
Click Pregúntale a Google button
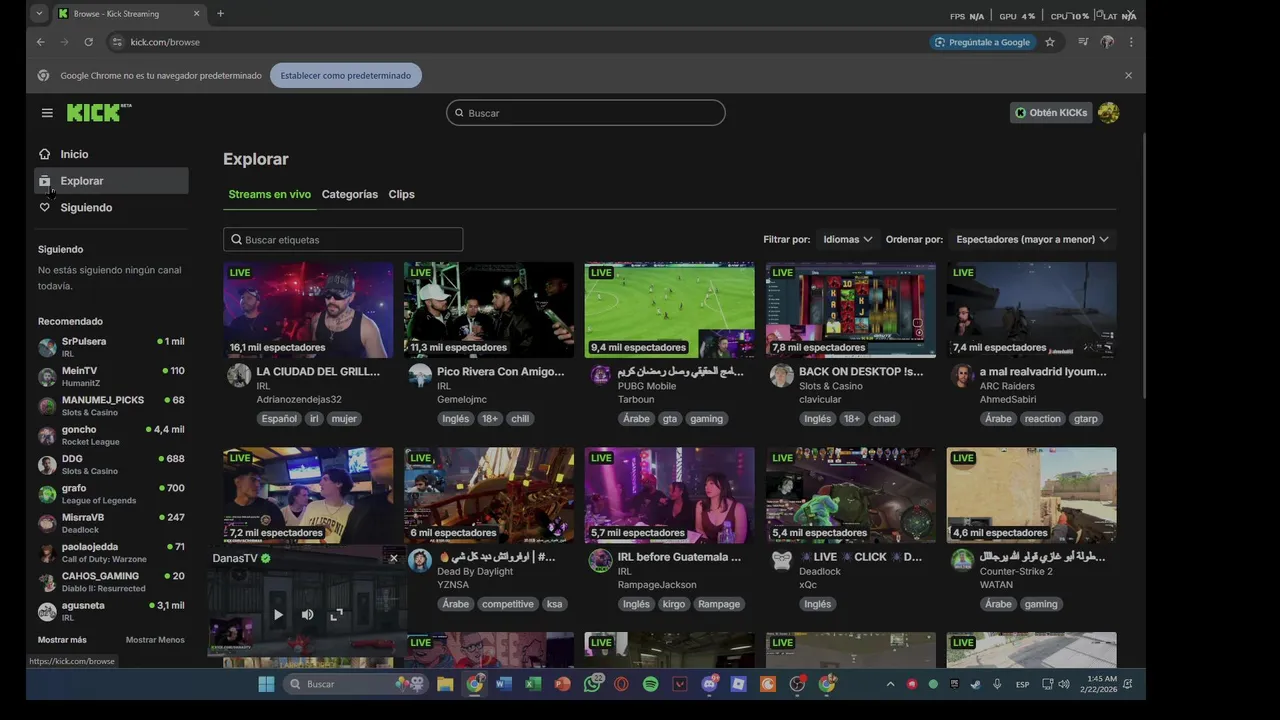coord(982,42)
